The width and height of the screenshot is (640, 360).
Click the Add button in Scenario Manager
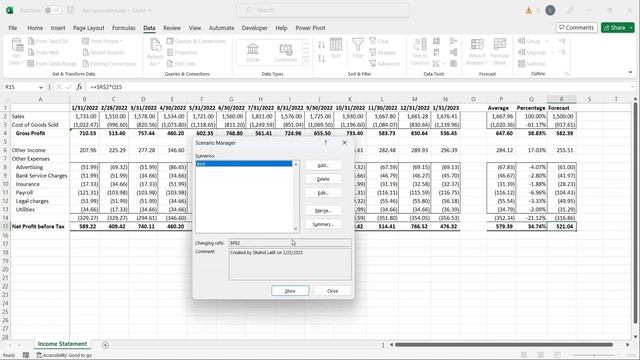coord(323,165)
